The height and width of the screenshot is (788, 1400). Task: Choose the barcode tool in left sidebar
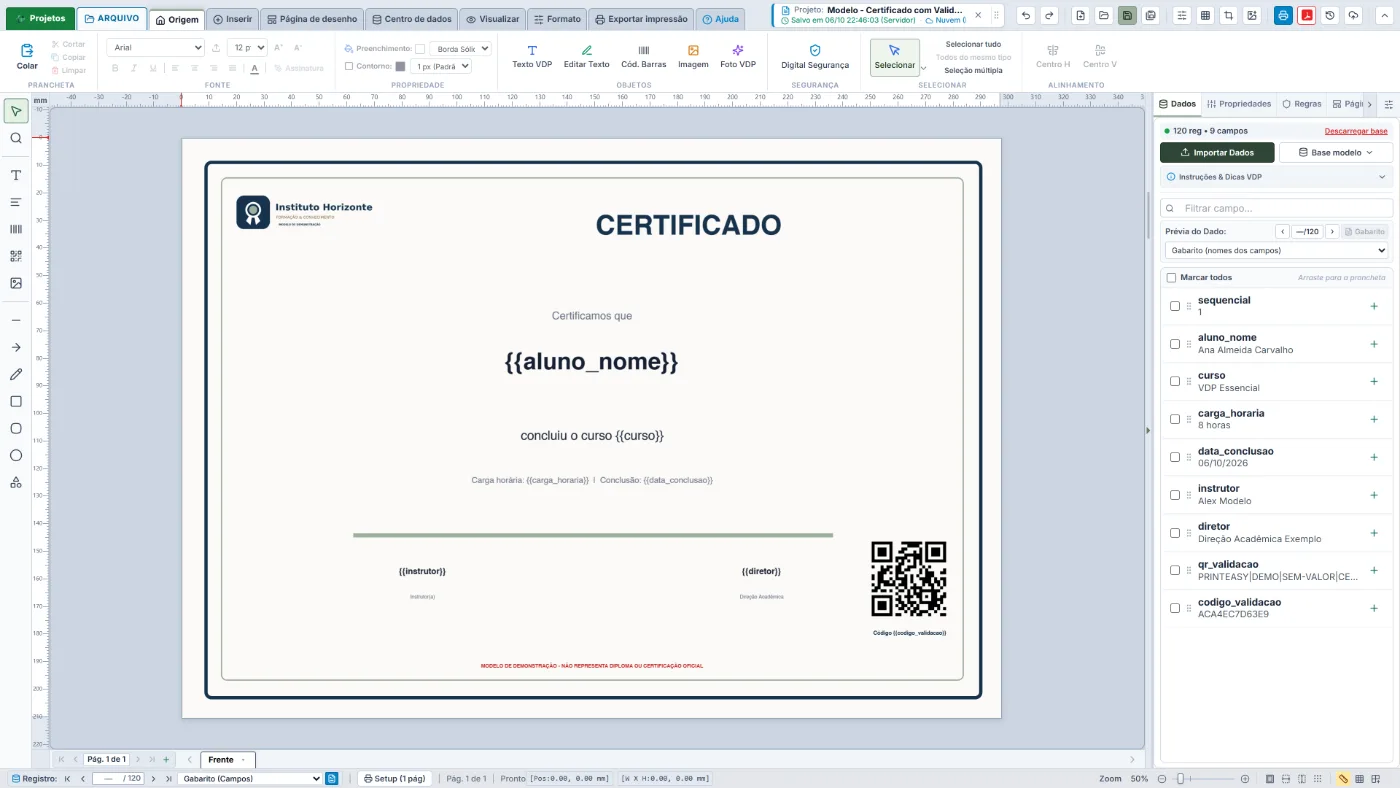(16, 229)
